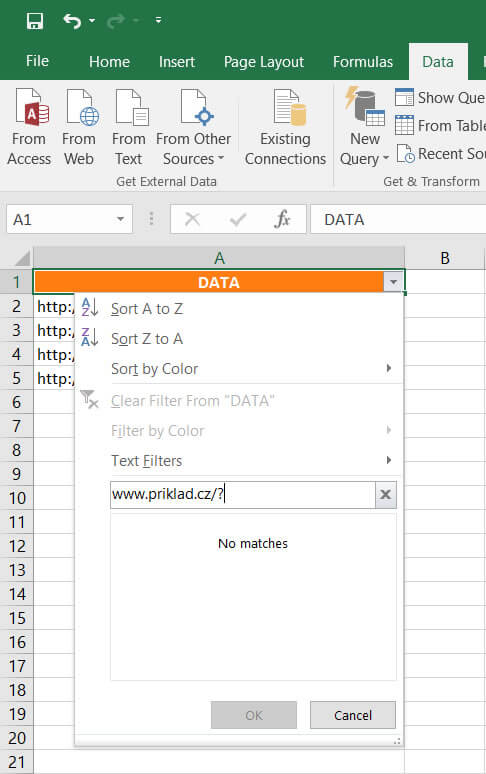Screen dimensions: 486x774
Task: Click cell A4 starting with http:
Action: pos(54,354)
